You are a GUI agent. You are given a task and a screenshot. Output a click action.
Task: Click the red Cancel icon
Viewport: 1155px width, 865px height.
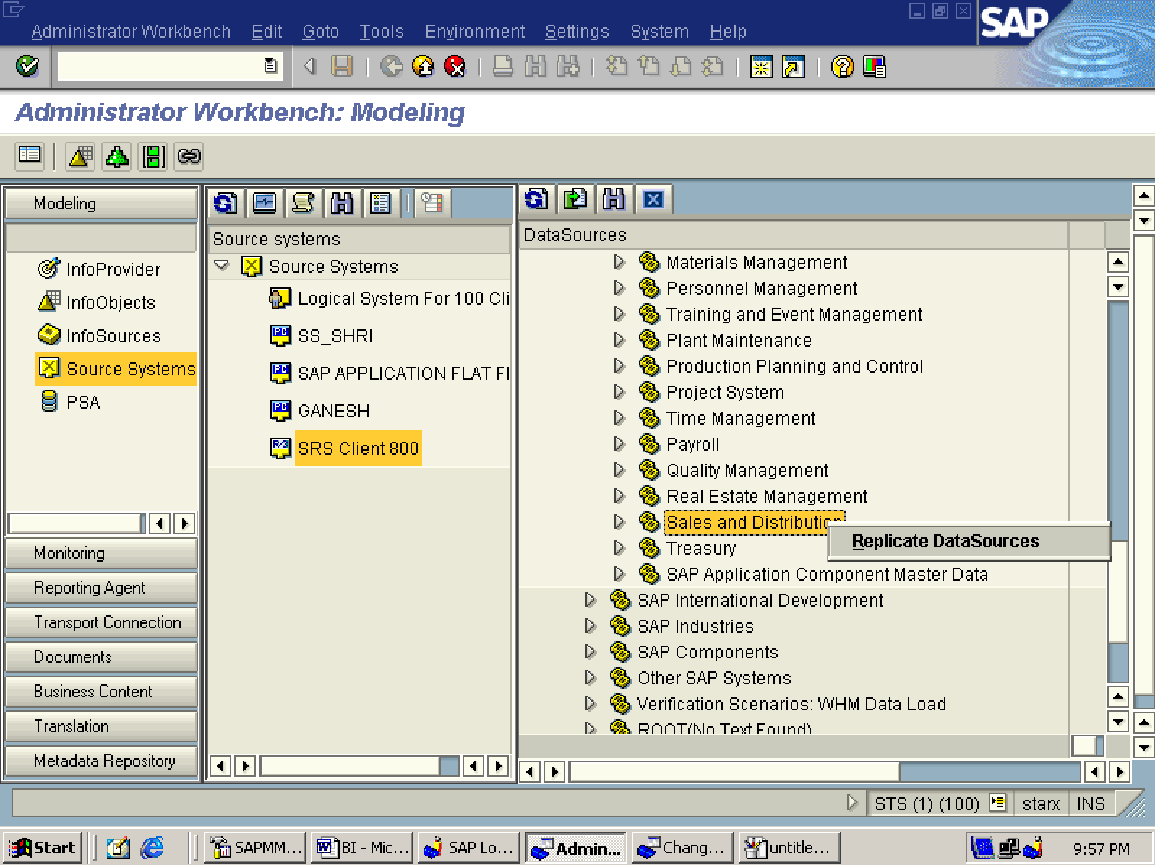(x=456, y=67)
